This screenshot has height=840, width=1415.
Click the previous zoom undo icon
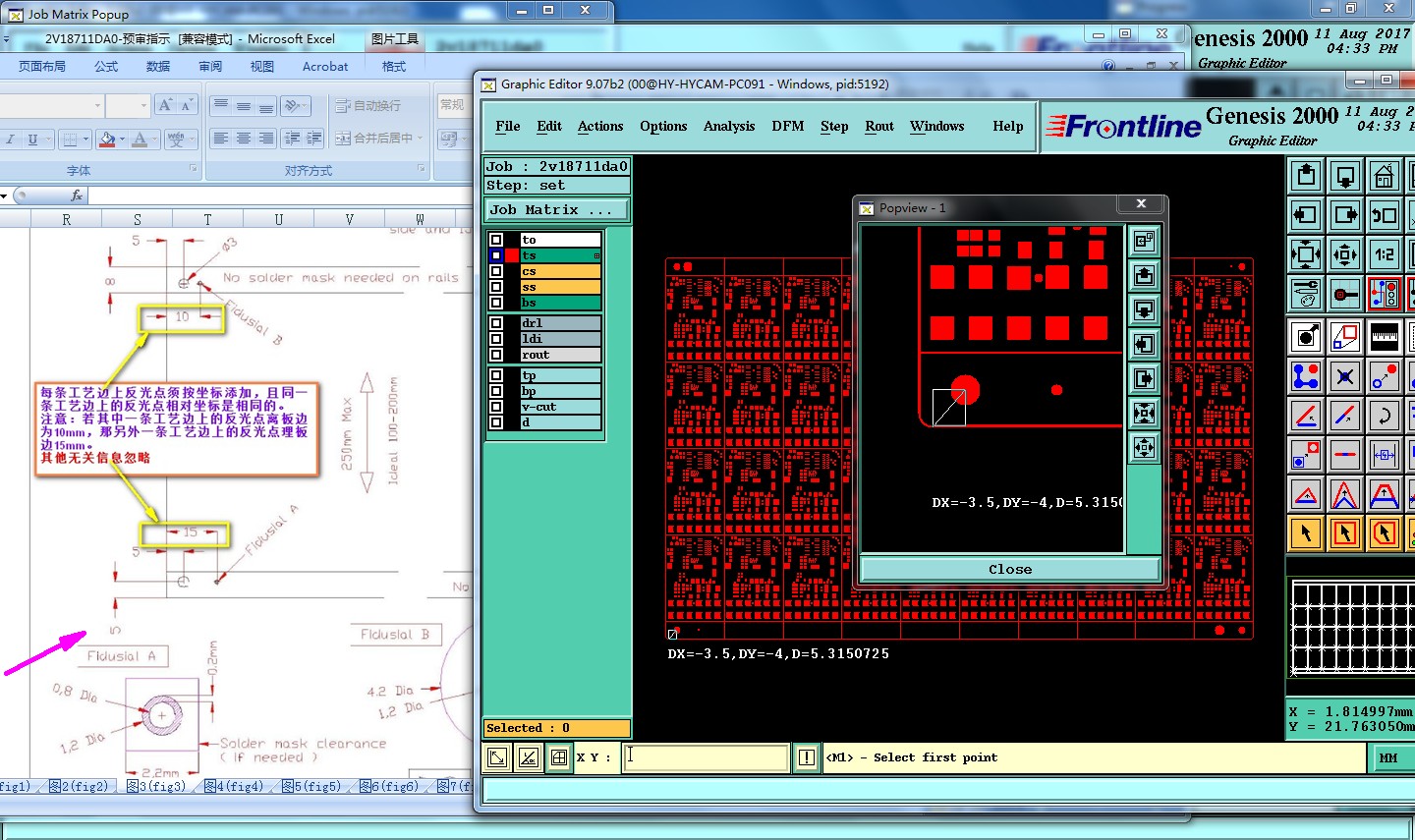point(1384,215)
